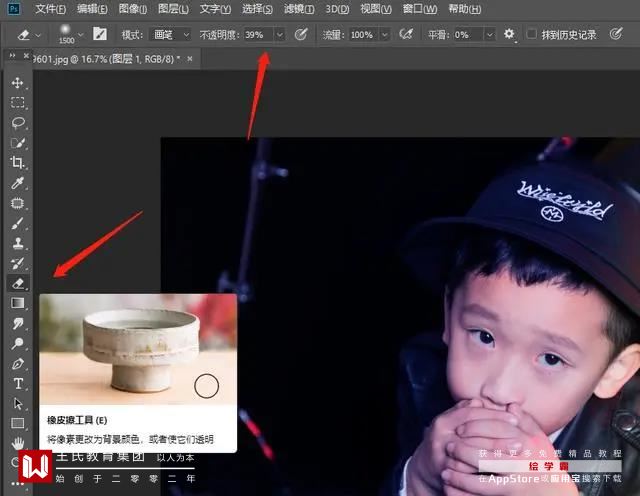Open the Smoothing slider dropdown arrow
Image resolution: width=640 pixels, height=496 pixels.
pos(490,35)
